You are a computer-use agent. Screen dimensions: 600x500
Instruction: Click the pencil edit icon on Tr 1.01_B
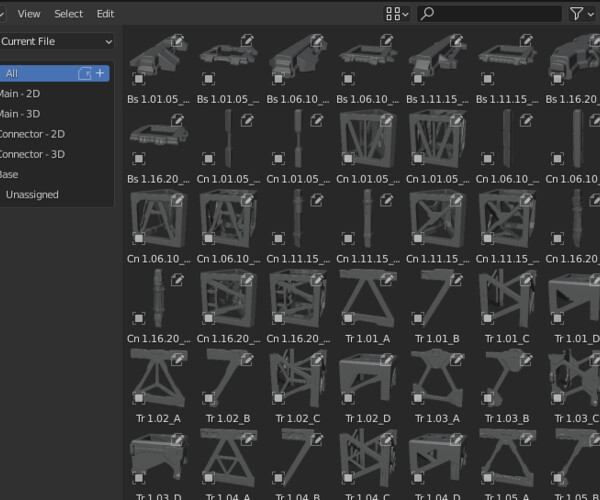[456, 280]
